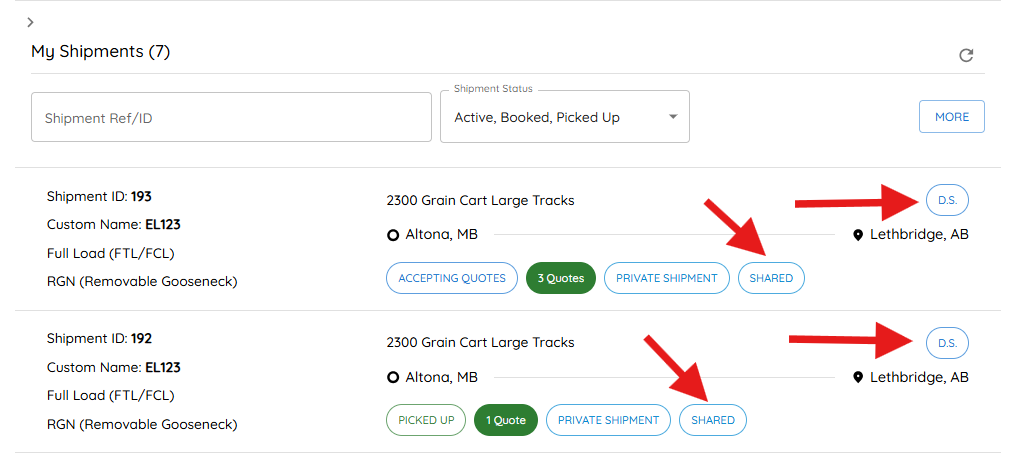
Task: Click D.S. badge on shipment 192
Action: [947, 344]
